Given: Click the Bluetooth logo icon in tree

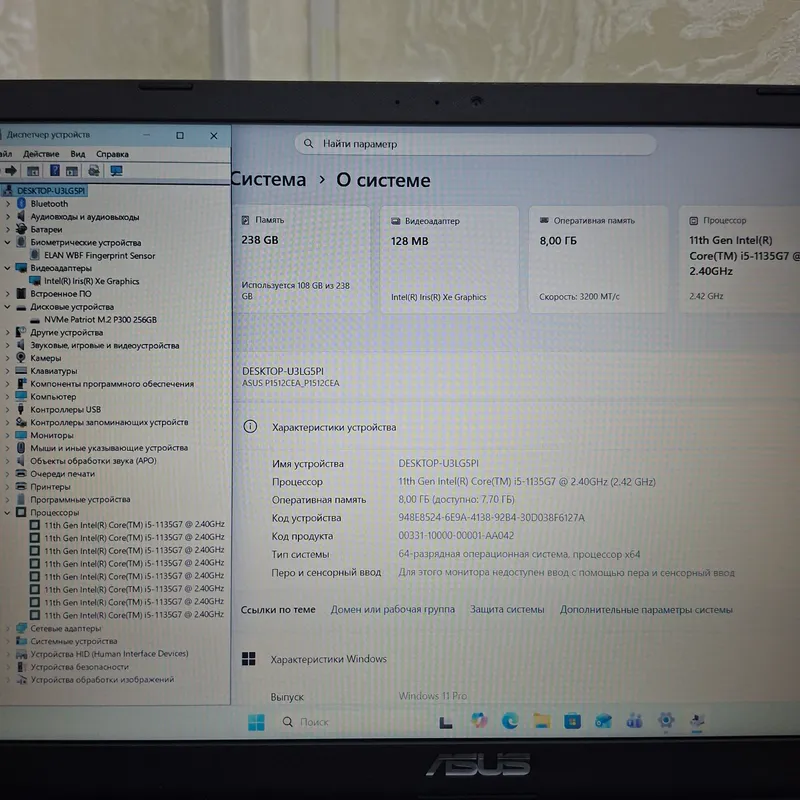Looking at the screenshot, I should pos(21,203).
